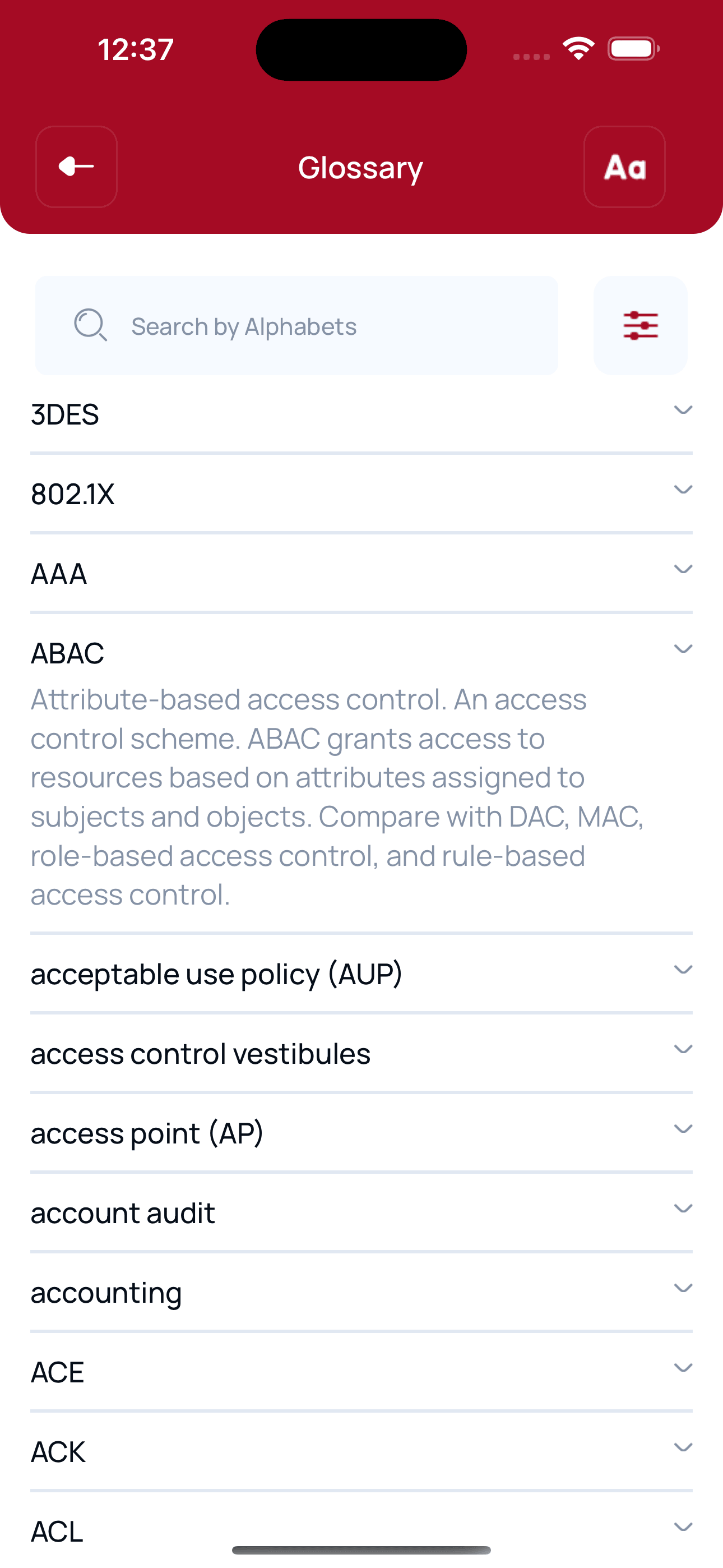This screenshot has height=1568, width=723.
Task: Open the filter sliders button
Action: 640,326
